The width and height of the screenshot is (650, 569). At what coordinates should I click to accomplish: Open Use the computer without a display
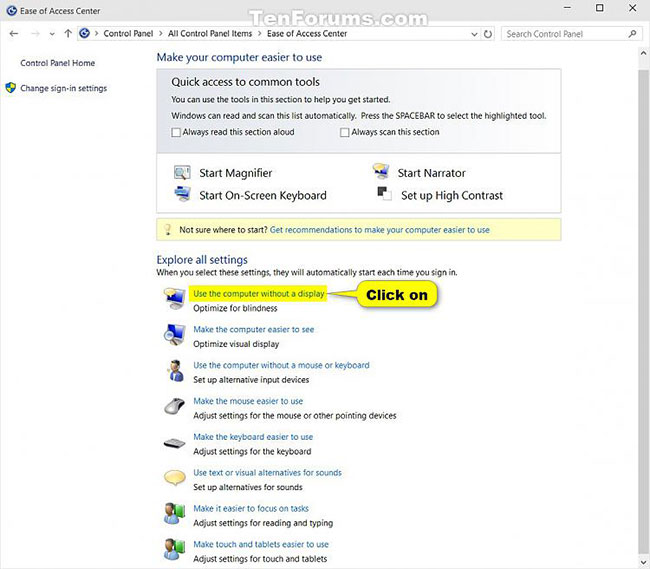pyautogui.click(x=259, y=294)
